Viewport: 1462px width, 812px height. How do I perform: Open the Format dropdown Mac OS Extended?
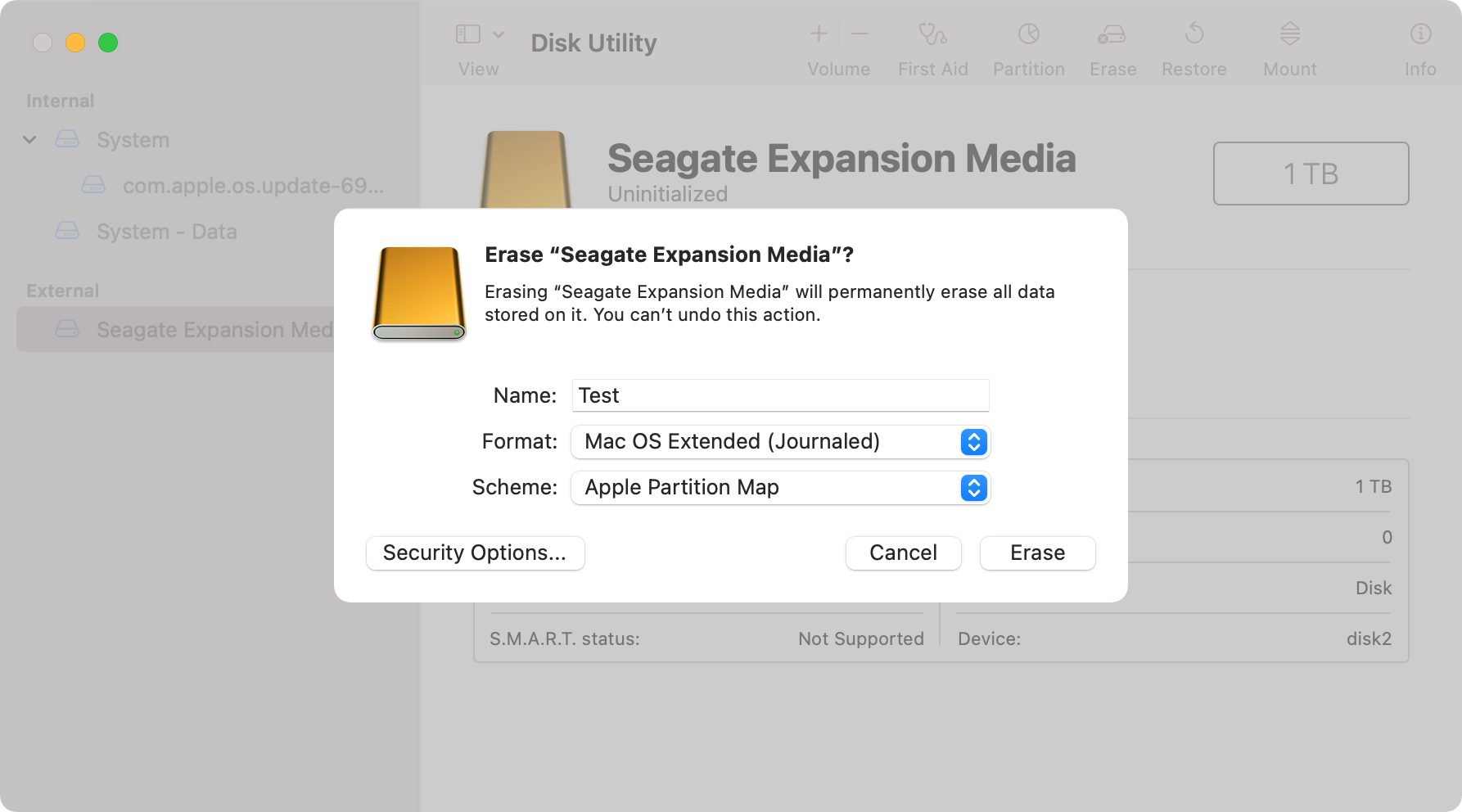coord(780,441)
